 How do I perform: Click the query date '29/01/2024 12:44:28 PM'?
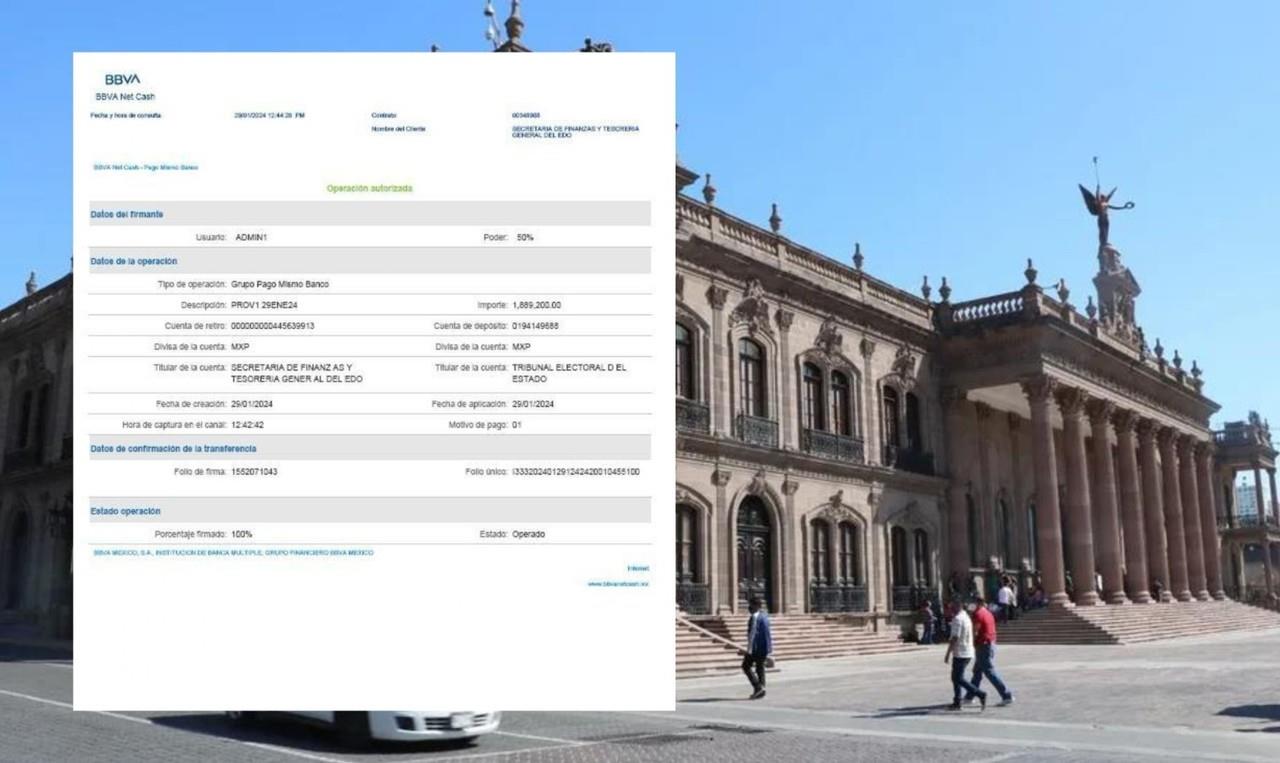270,115
